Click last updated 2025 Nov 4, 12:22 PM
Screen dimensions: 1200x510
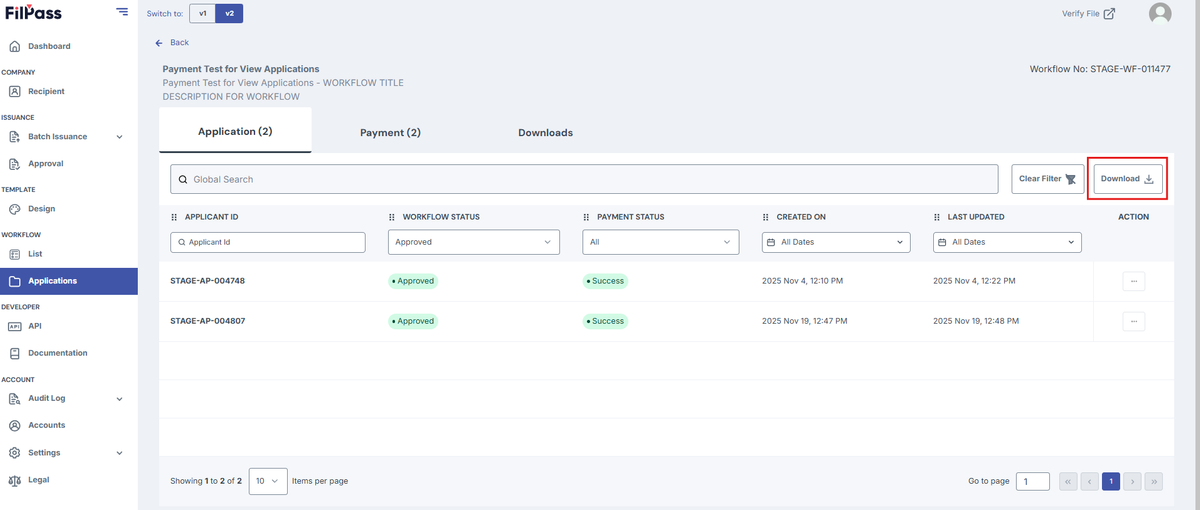[974, 281]
